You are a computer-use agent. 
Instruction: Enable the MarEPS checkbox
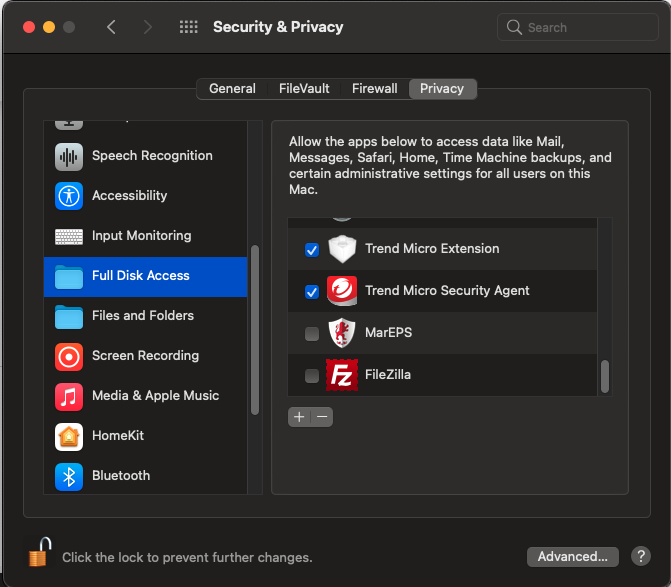point(312,334)
